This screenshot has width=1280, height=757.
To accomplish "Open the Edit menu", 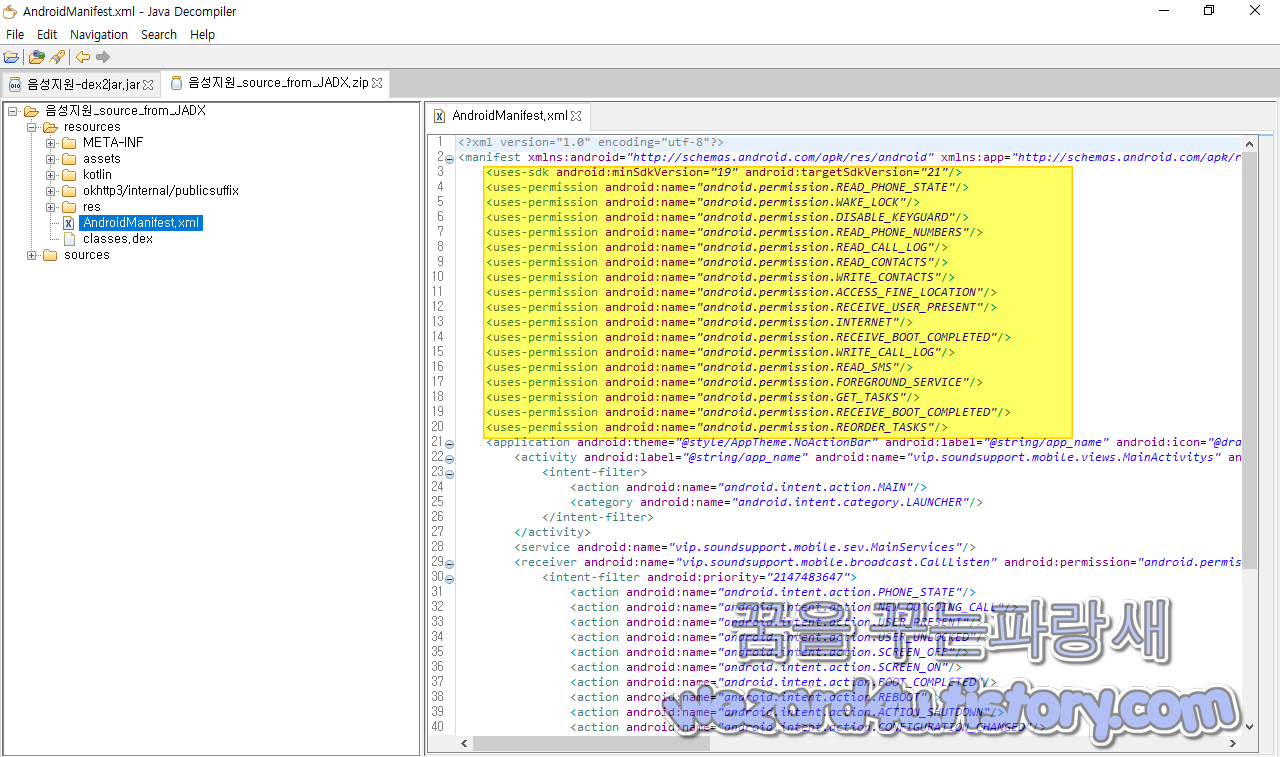I will (47, 34).
